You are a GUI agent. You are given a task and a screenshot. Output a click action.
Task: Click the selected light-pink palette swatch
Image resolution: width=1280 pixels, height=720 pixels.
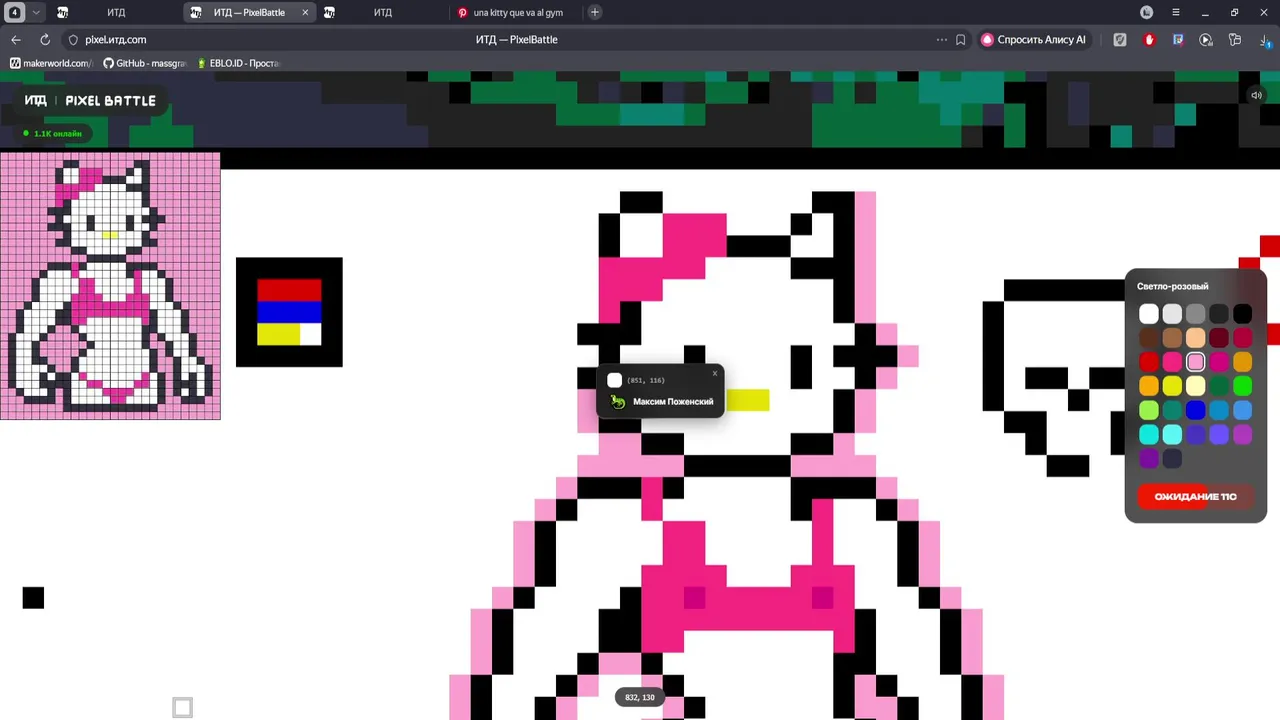1196,362
